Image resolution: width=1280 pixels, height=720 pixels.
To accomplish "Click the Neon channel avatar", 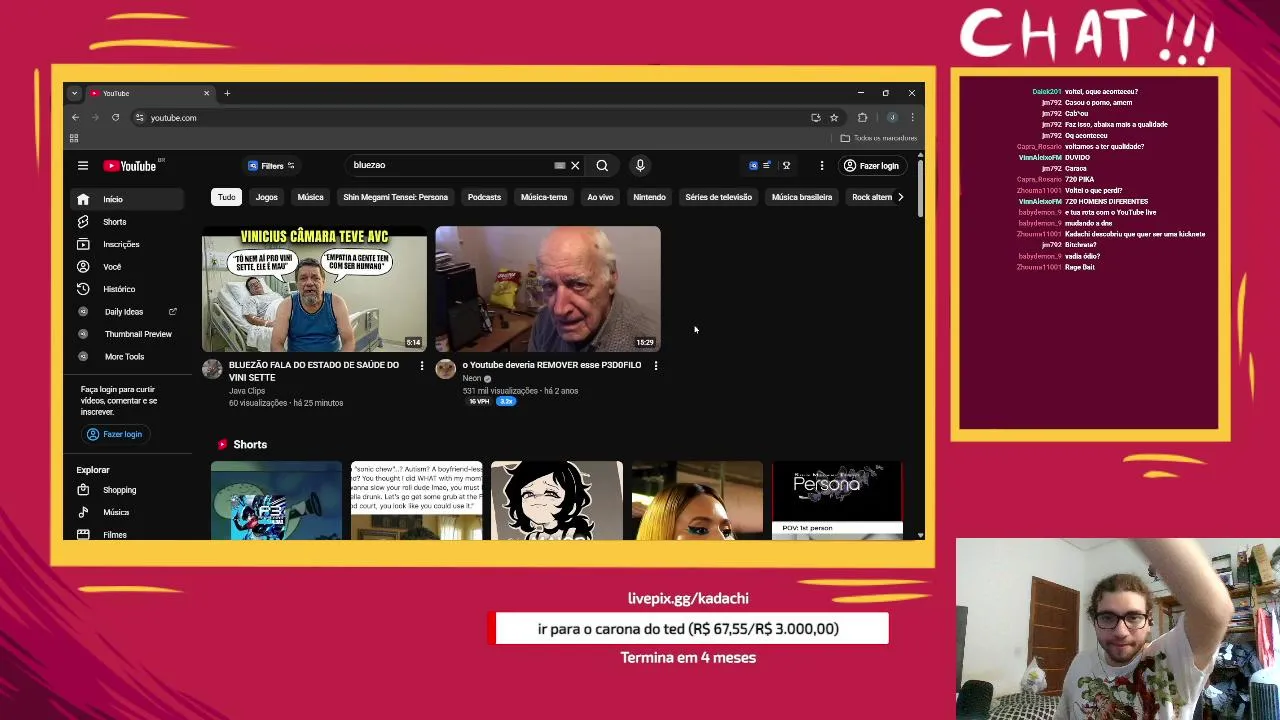I will pyautogui.click(x=446, y=369).
